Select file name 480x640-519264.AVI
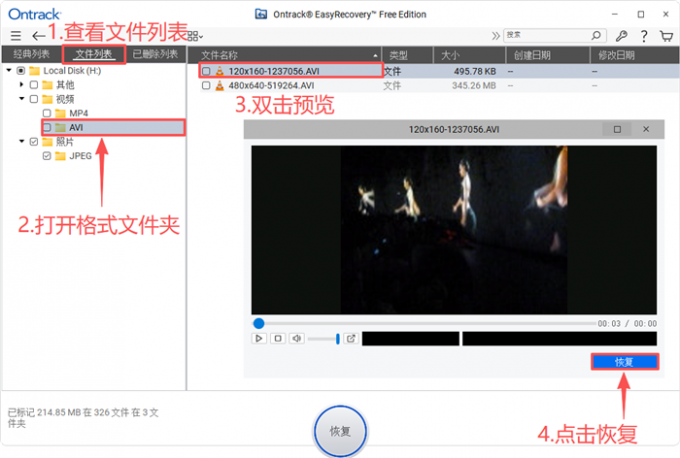The height and width of the screenshot is (458, 680). pyautogui.click(x=271, y=85)
